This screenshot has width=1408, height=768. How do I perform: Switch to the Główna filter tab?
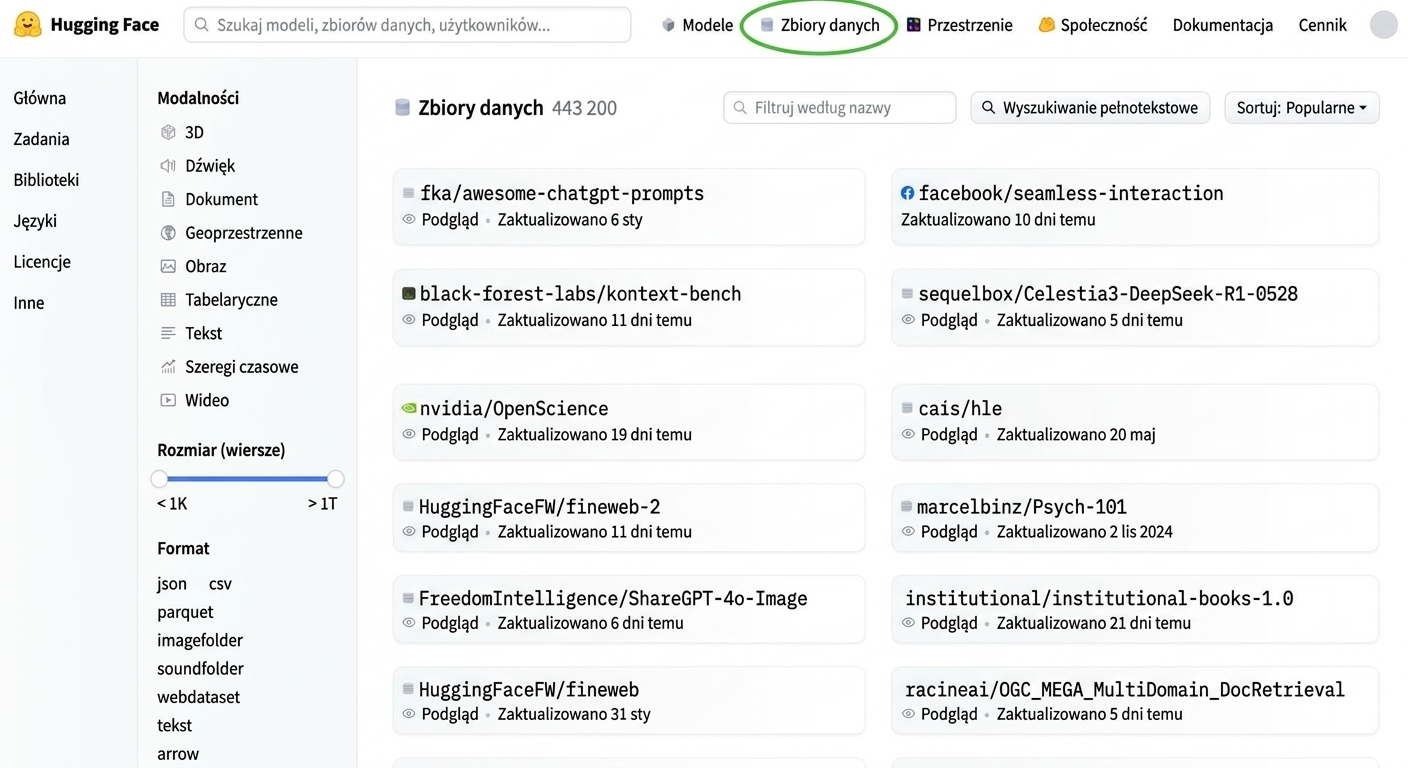(40, 98)
